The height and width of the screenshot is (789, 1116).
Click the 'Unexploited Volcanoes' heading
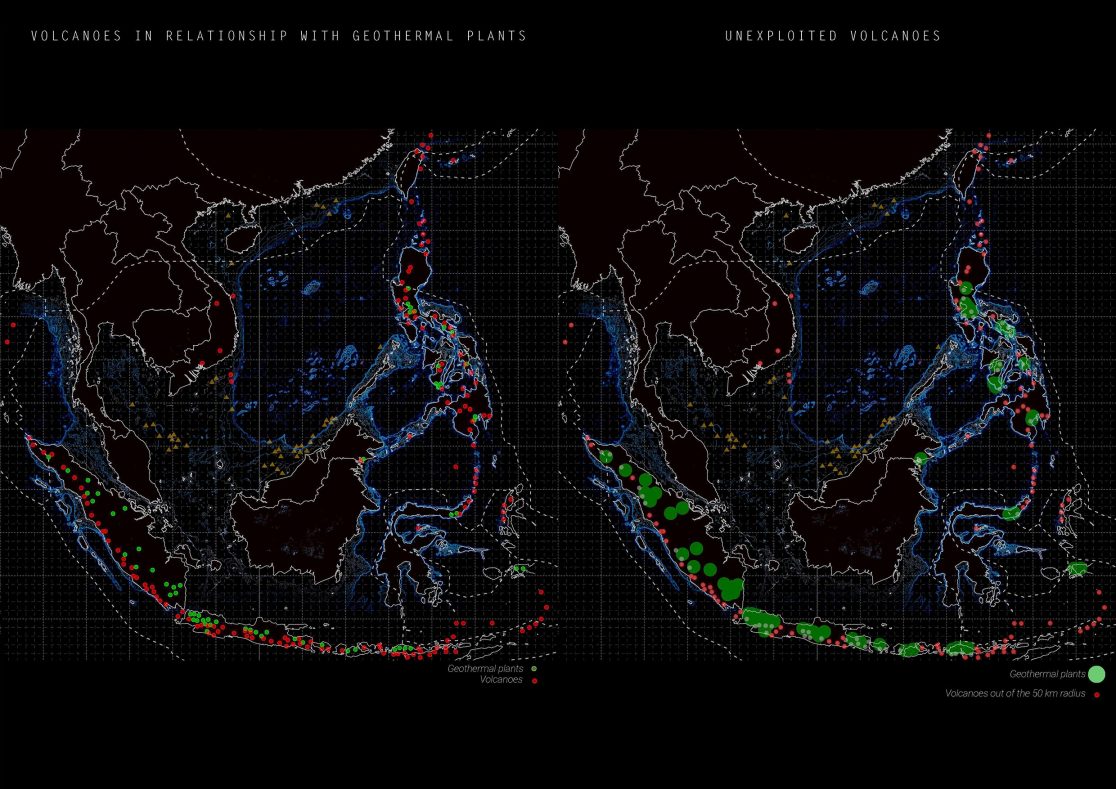[833, 36]
